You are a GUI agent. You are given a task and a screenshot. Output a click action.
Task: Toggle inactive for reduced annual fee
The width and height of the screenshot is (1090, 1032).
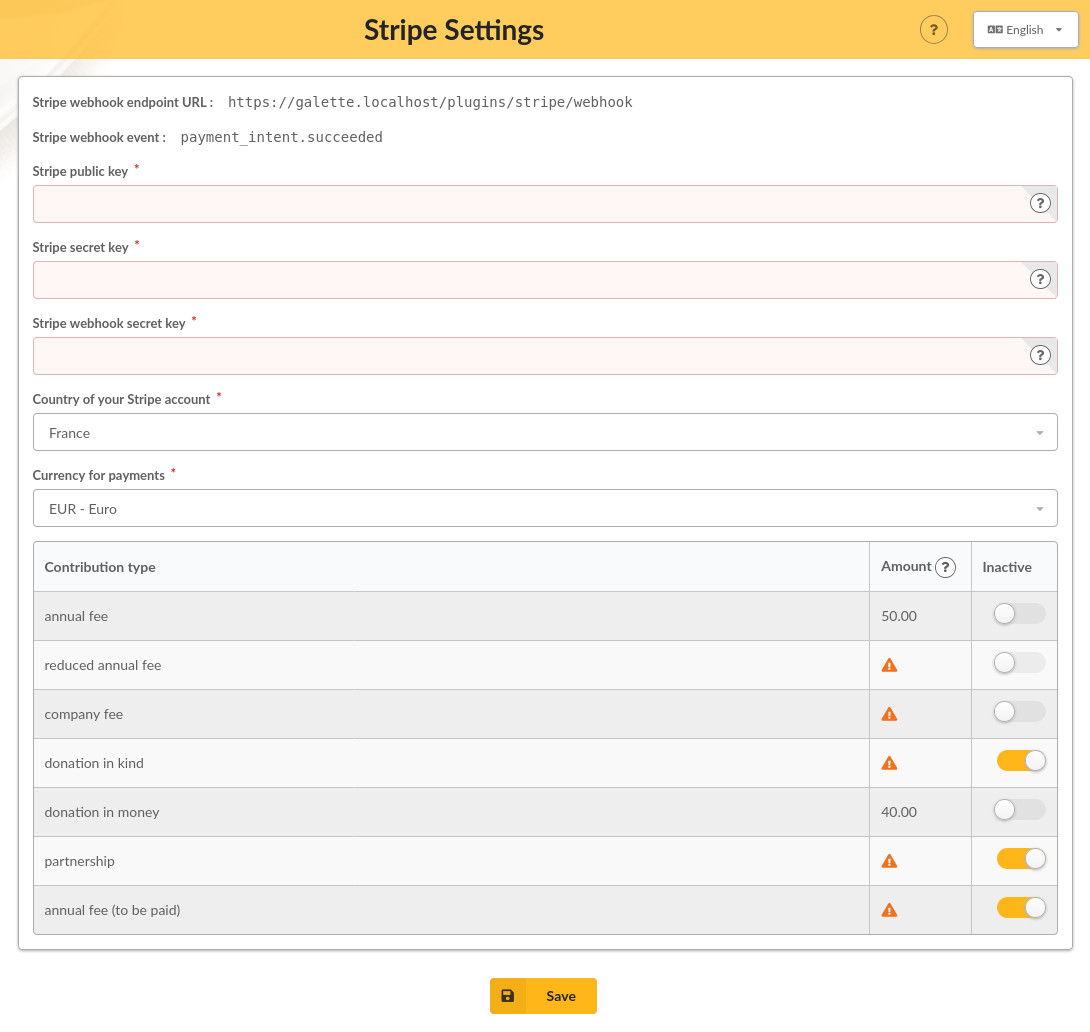point(1019,663)
